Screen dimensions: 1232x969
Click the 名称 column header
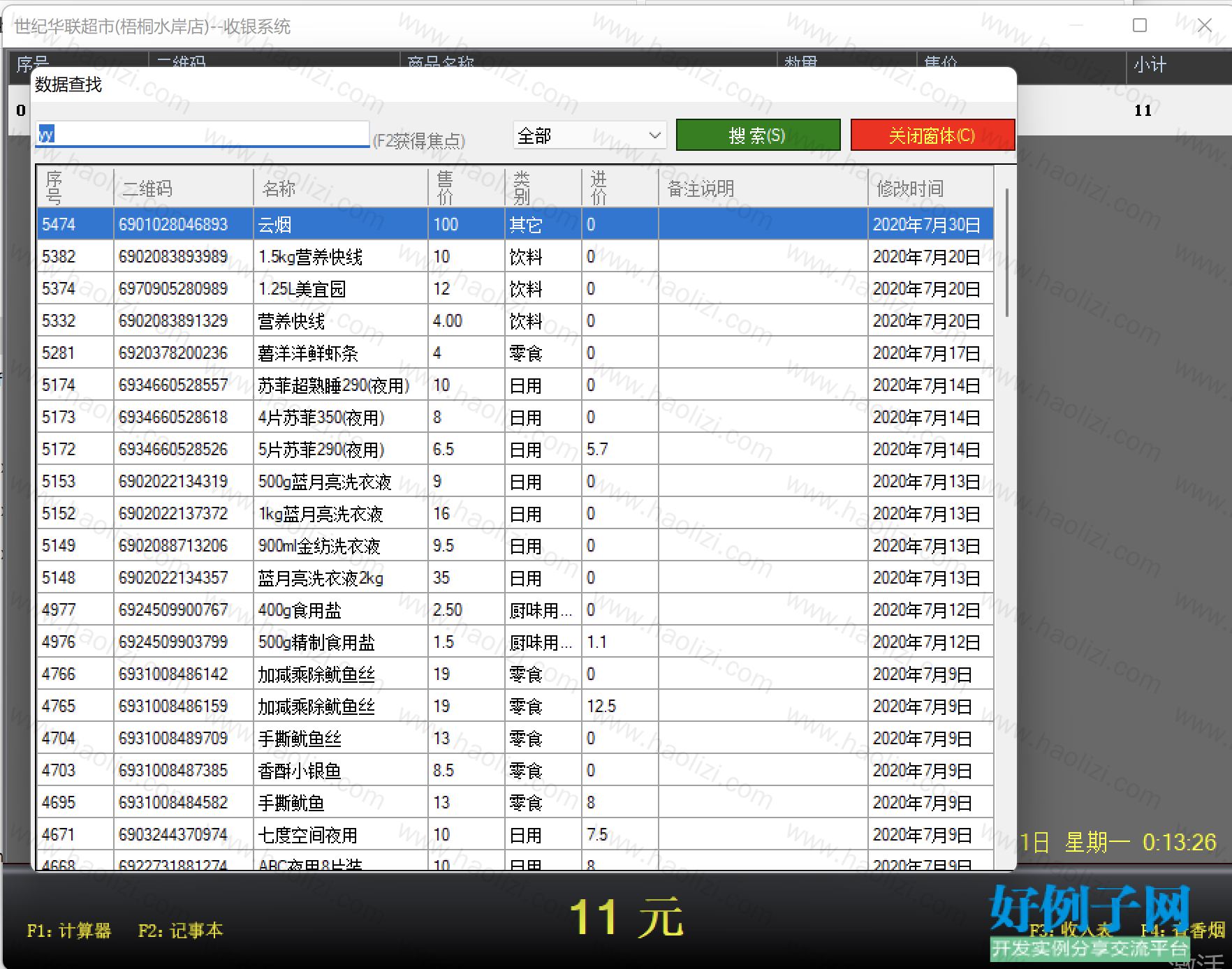point(340,188)
